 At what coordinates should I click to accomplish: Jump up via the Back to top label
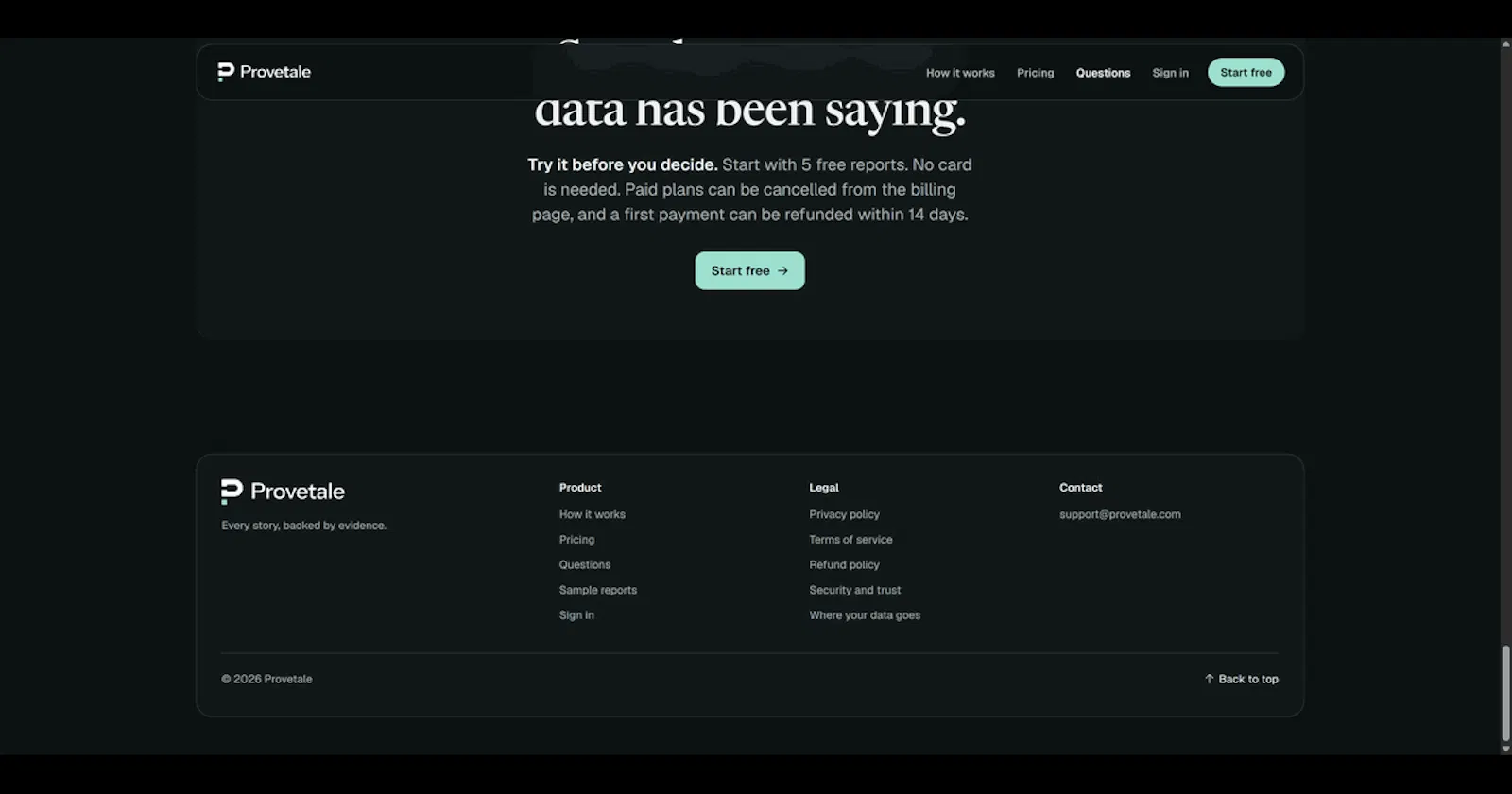pyautogui.click(x=1248, y=679)
